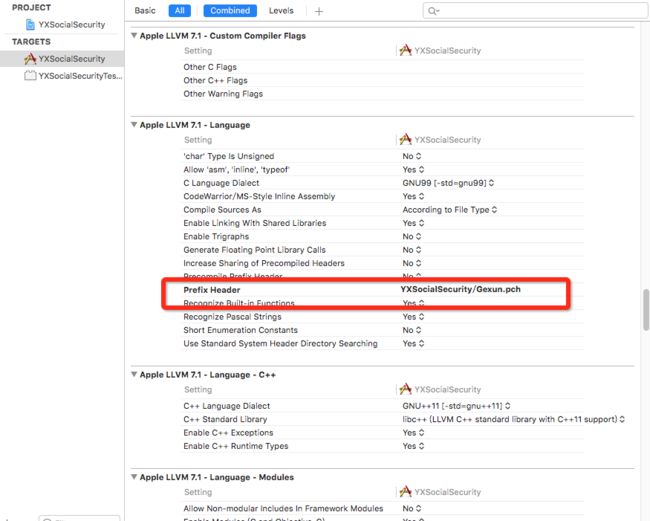The height and width of the screenshot is (521, 650).
Task: Open Enable Trigraphs value popup
Action: (412, 236)
